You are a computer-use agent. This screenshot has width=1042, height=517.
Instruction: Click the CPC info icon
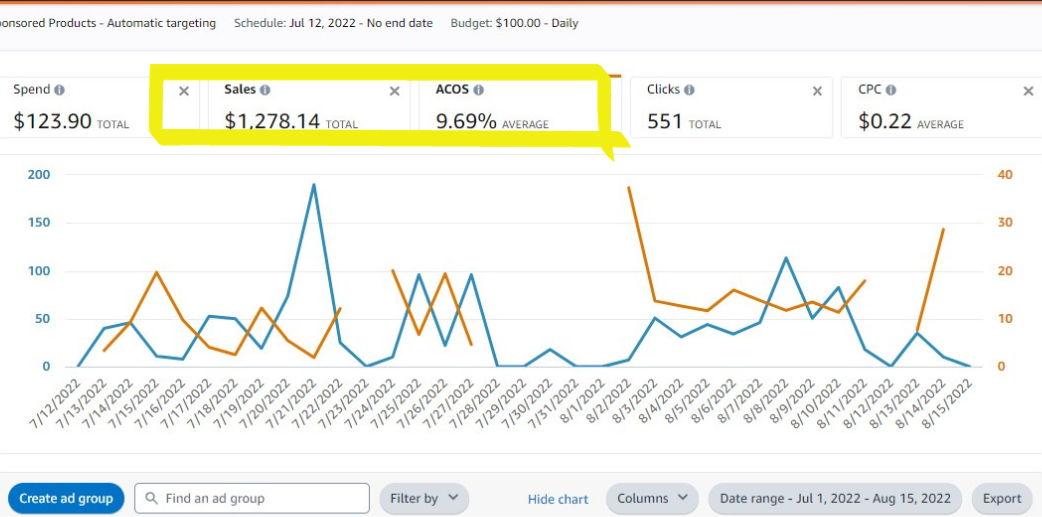point(890,90)
